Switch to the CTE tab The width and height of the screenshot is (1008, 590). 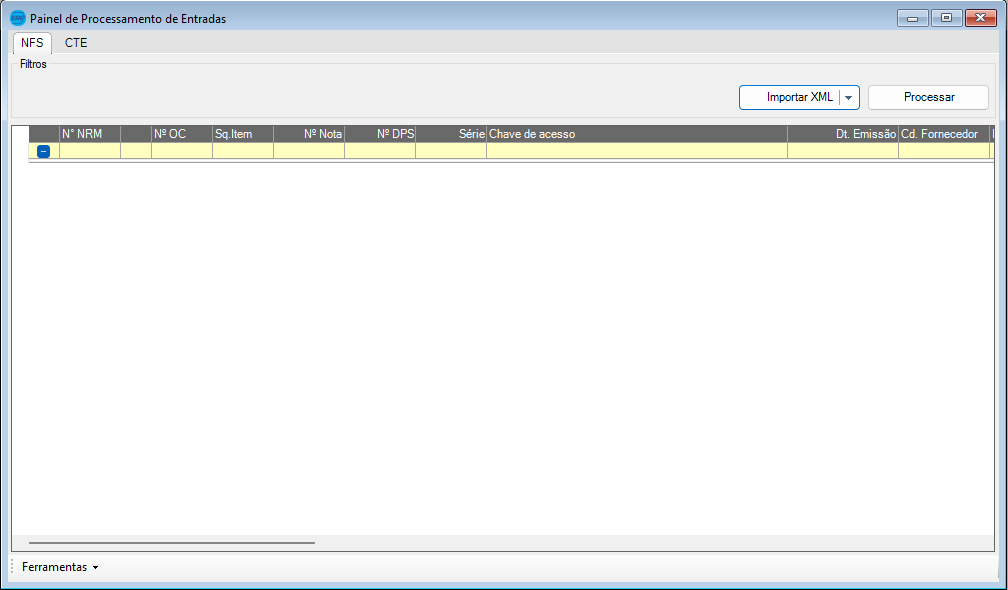[76, 43]
